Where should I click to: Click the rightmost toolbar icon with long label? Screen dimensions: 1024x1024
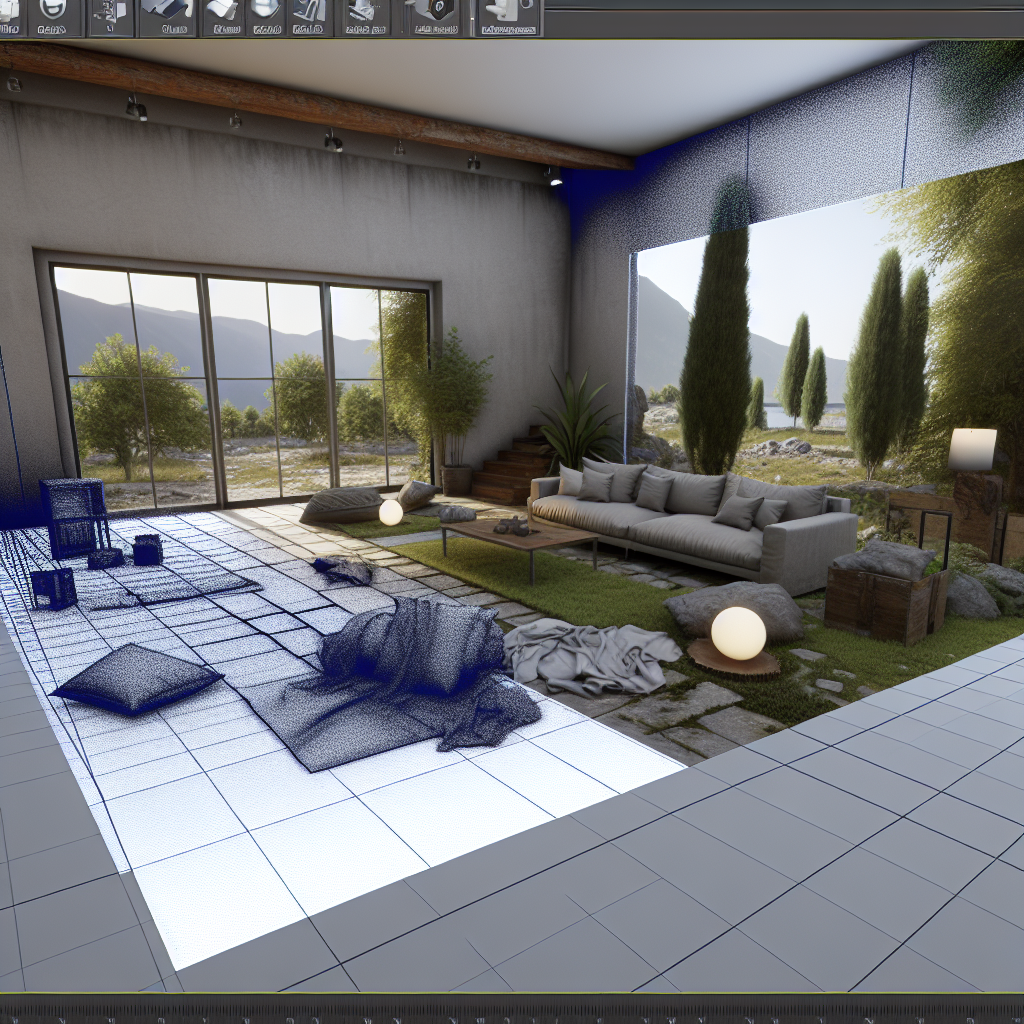[508, 16]
